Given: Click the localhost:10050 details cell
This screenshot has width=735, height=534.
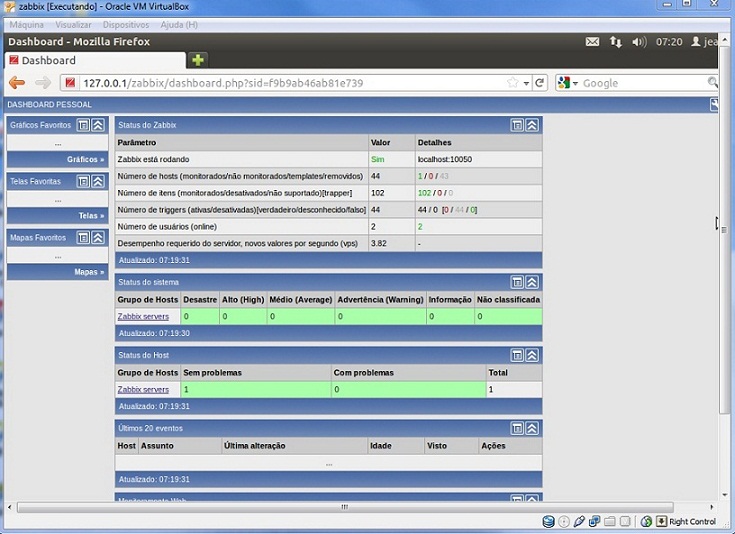Looking at the screenshot, I should (x=479, y=159).
